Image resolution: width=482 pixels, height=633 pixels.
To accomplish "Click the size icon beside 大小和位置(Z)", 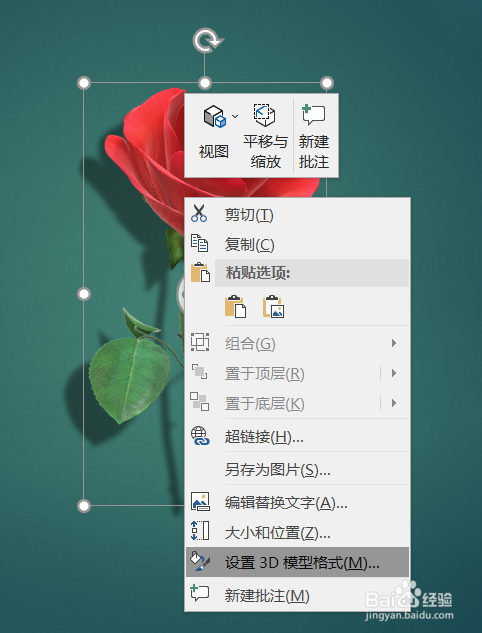I will [x=200, y=531].
